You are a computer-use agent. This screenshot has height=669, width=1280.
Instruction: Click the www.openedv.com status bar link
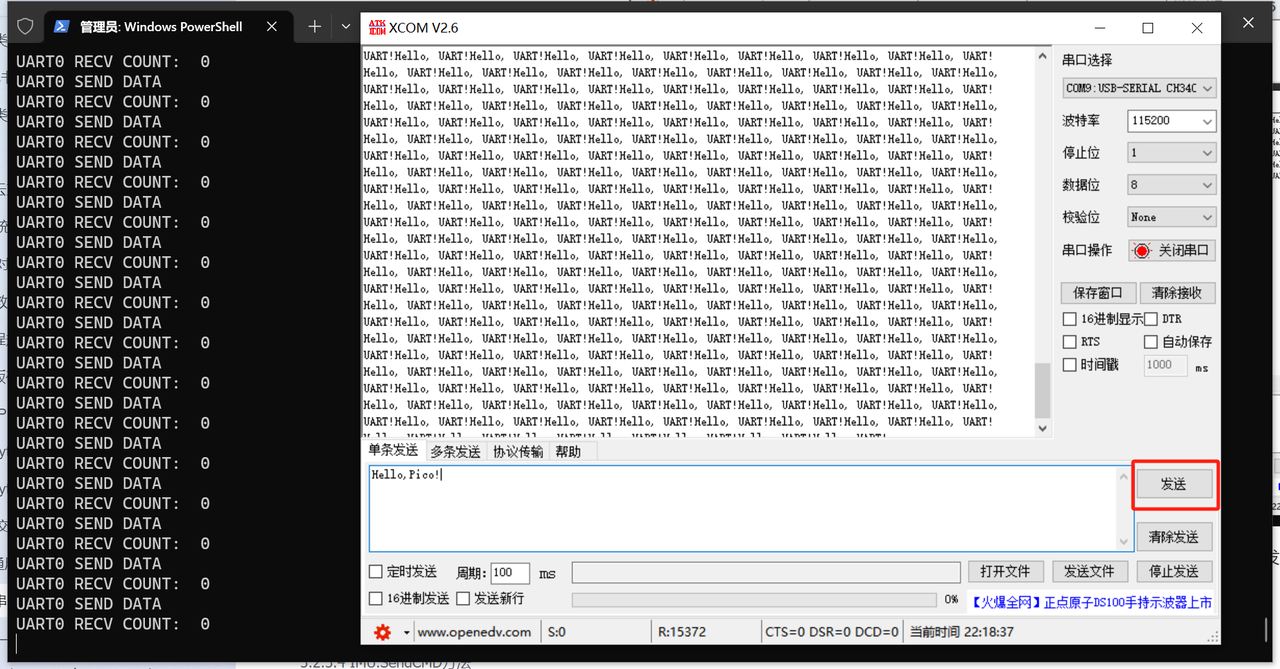(x=474, y=632)
